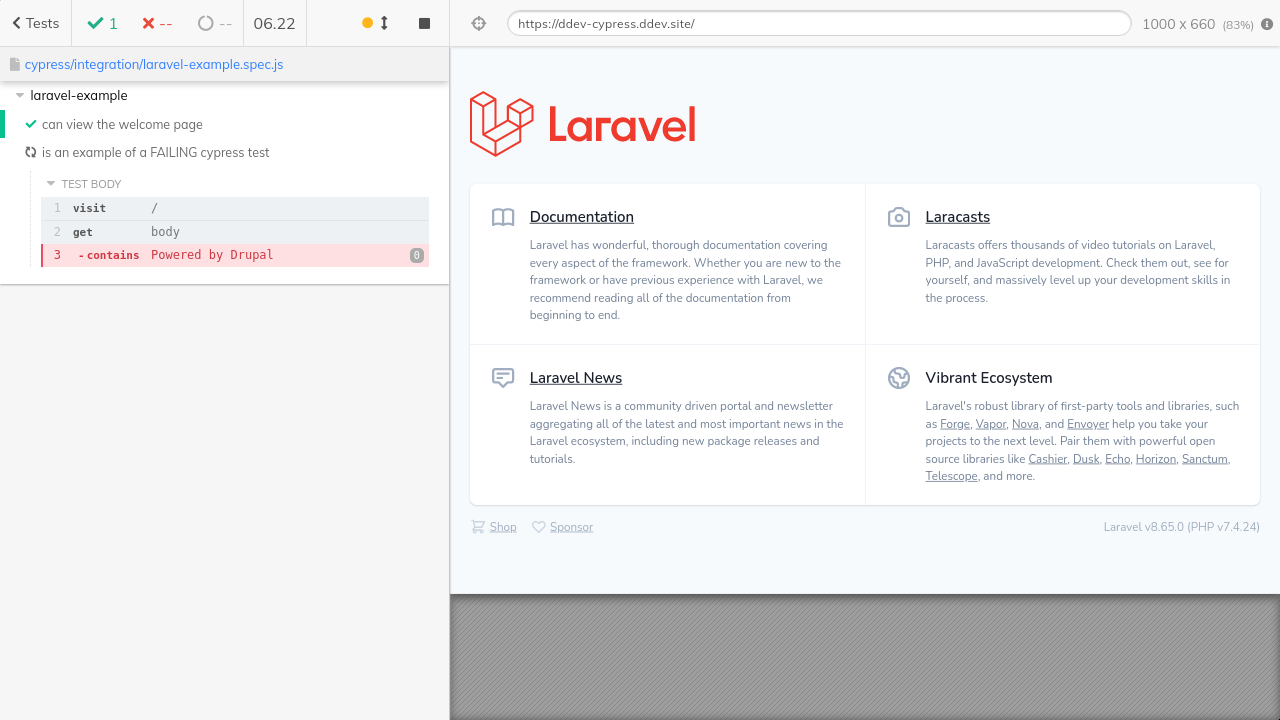Click the URL address field
The height and width of the screenshot is (720, 1280).
point(818,24)
